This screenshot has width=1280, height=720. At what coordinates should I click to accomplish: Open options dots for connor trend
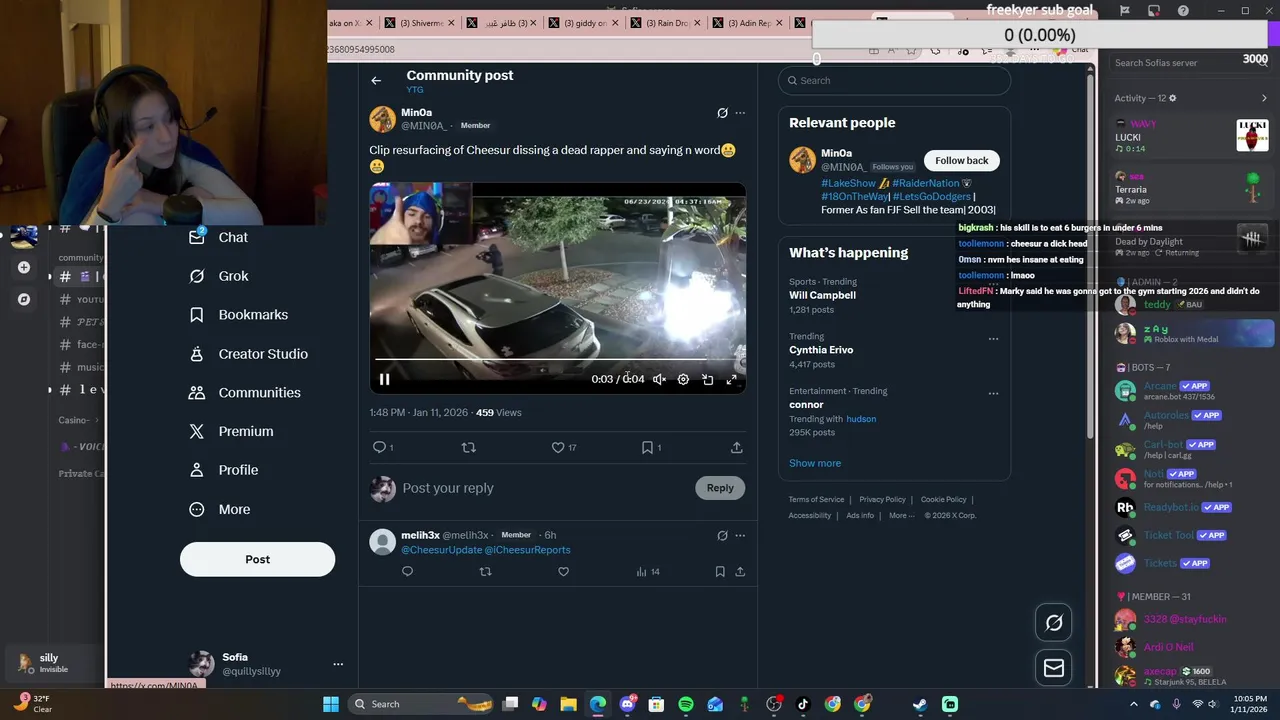(x=993, y=394)
